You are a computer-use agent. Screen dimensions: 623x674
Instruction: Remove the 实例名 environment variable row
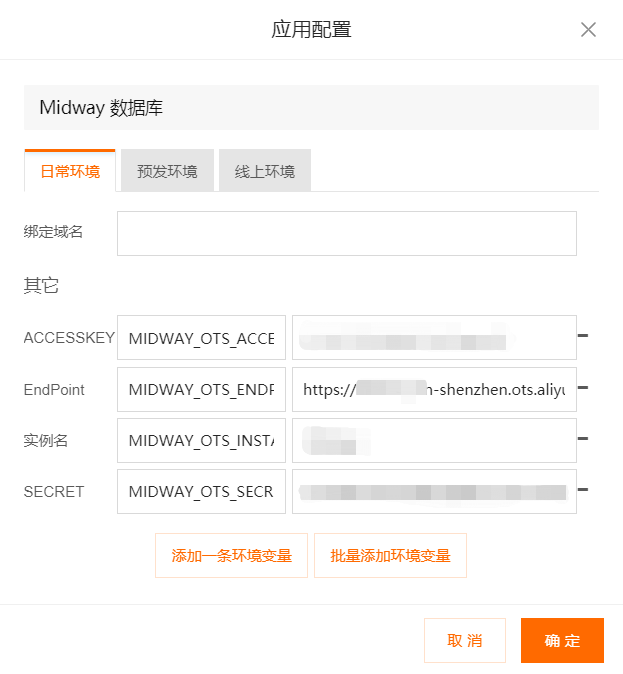[x=582, y=438]
